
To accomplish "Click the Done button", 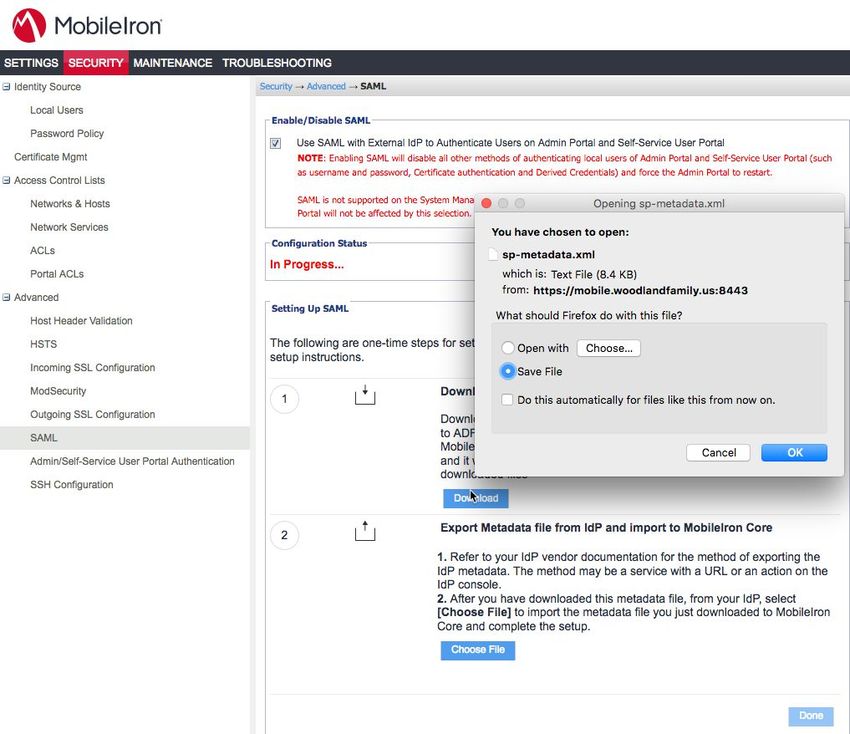I will [811, 716].
